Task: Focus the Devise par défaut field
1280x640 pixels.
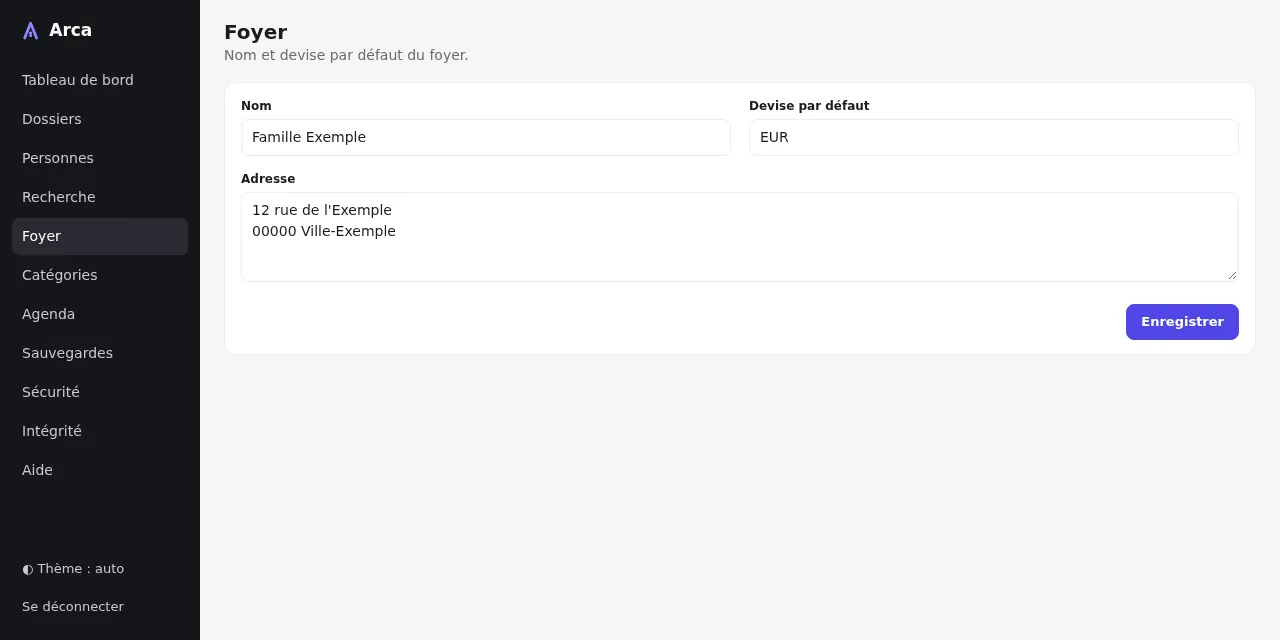Action: point(994,137)
